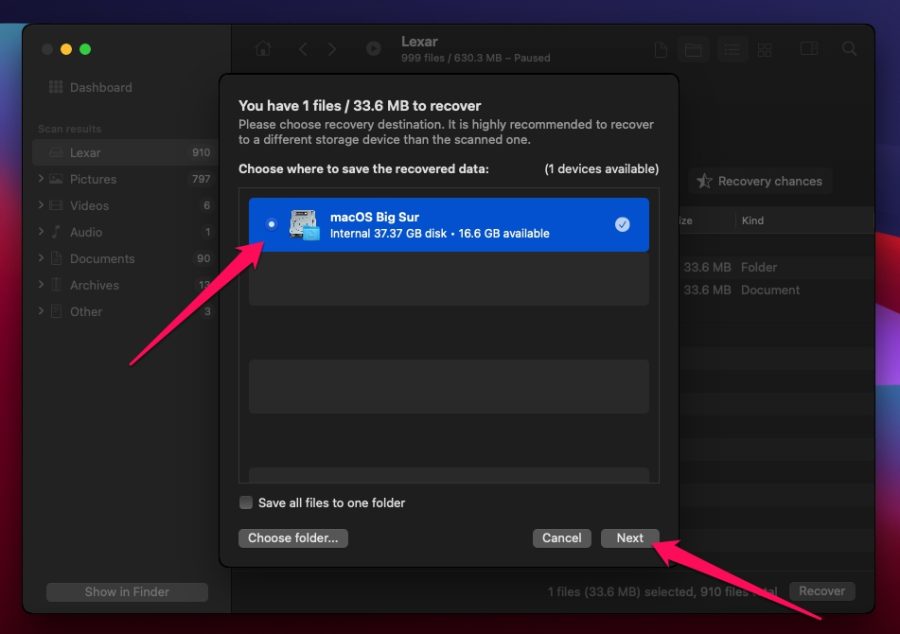Expand the Audio chevron
The width and height of the screenshot is (900, 634).
click(41, 231)
